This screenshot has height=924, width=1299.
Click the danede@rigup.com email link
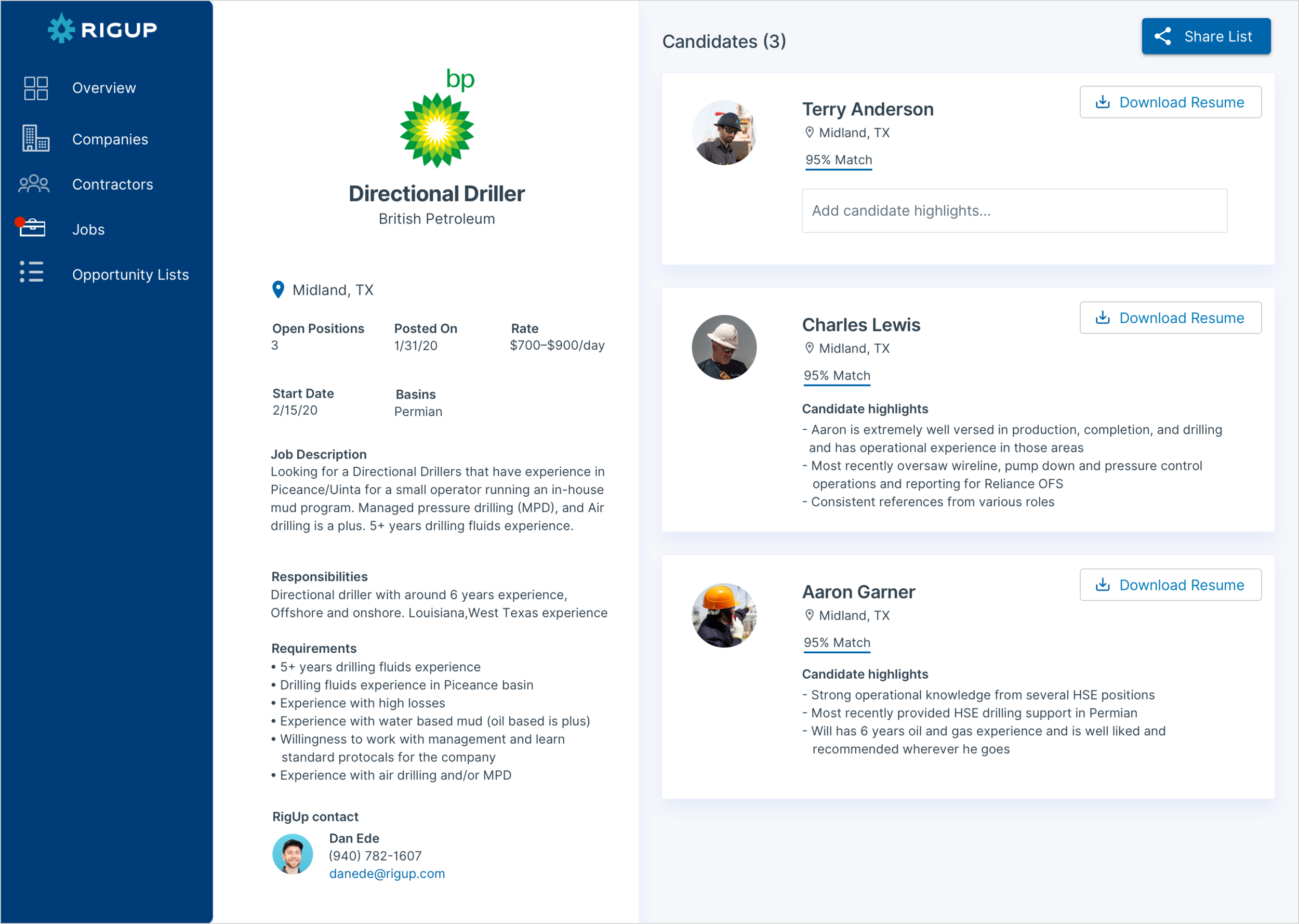pos(387,874)
